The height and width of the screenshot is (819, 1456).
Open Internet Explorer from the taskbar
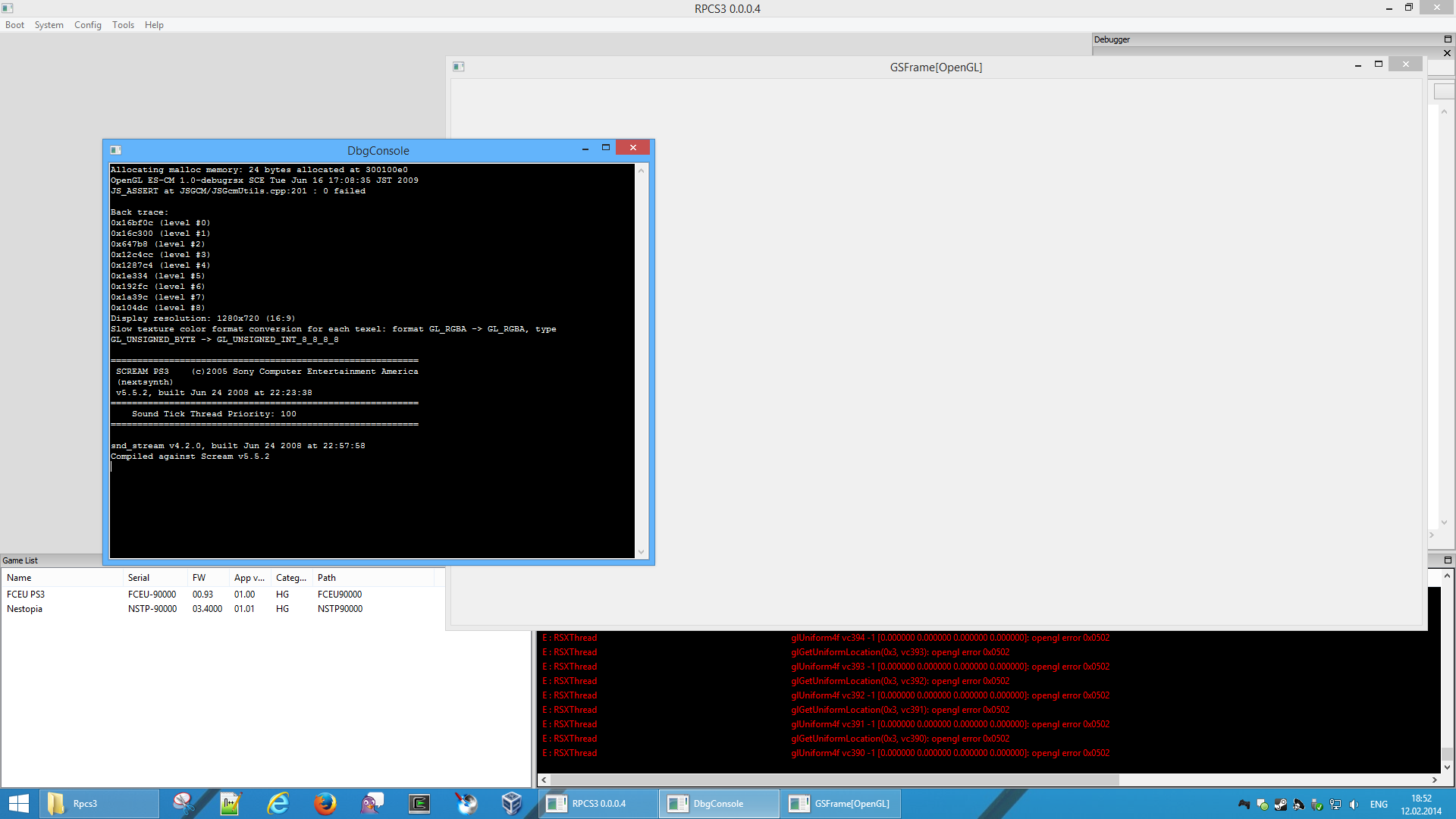coord(278,804)
